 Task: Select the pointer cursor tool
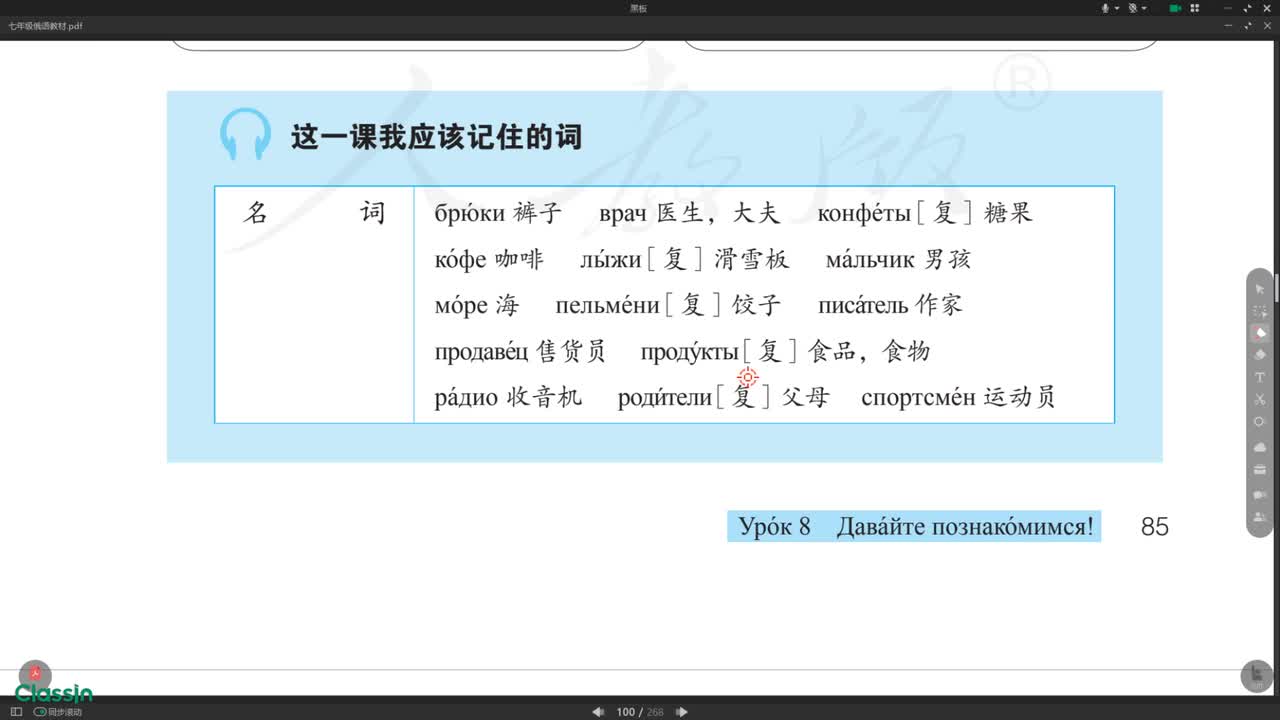1260,289
